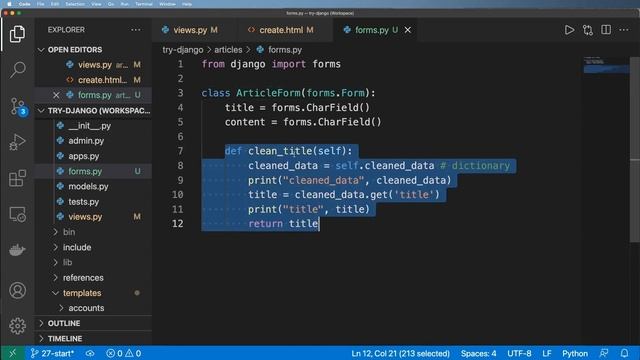Split the editor to the right

pyautogui.click(x=606, y=30)
